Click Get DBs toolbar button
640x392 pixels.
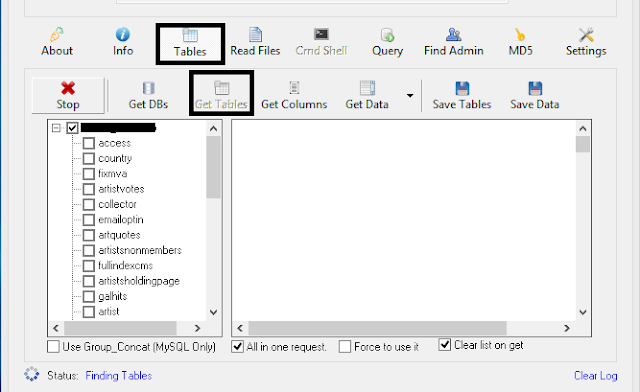(148, 96)
